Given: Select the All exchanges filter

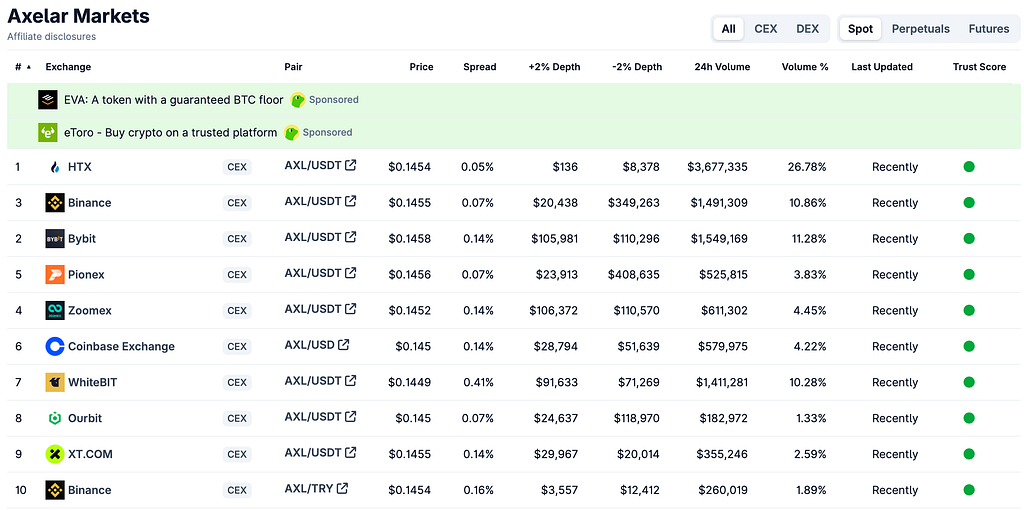Looking at the screenshot, I should (728, 29).
